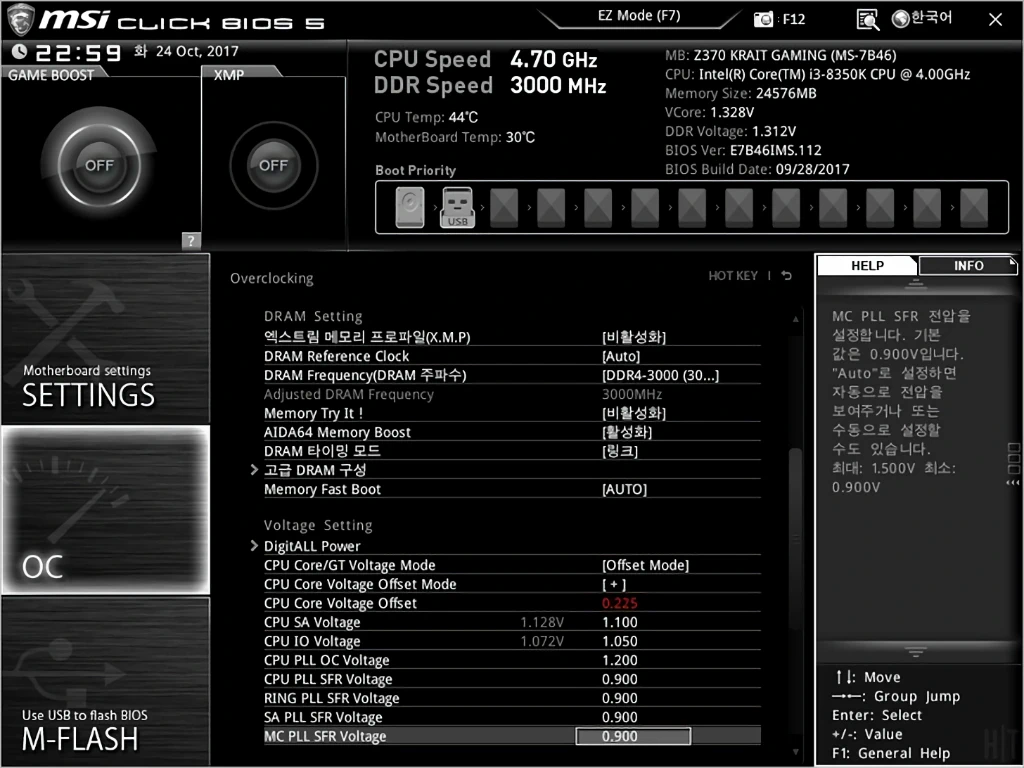Click the back arrow next to HOT KEY

[x=786, y=276]
